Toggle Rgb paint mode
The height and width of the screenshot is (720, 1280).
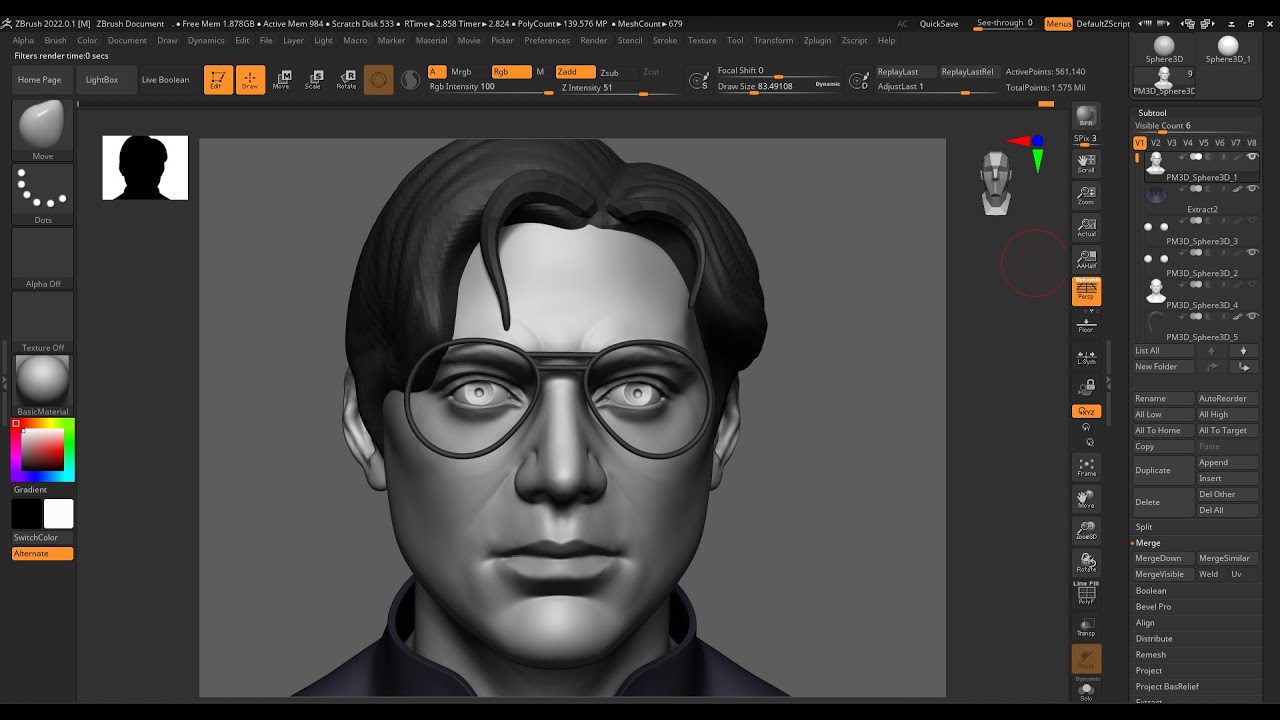click(x=510, y=72)
